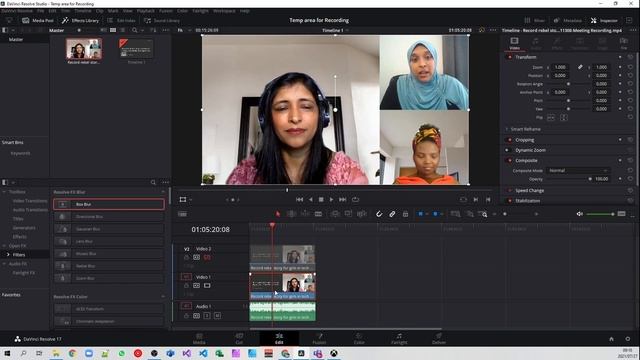Select the Video tab in Inspector
This screenshot has height=360, width=640.
(x=514, y=43)
